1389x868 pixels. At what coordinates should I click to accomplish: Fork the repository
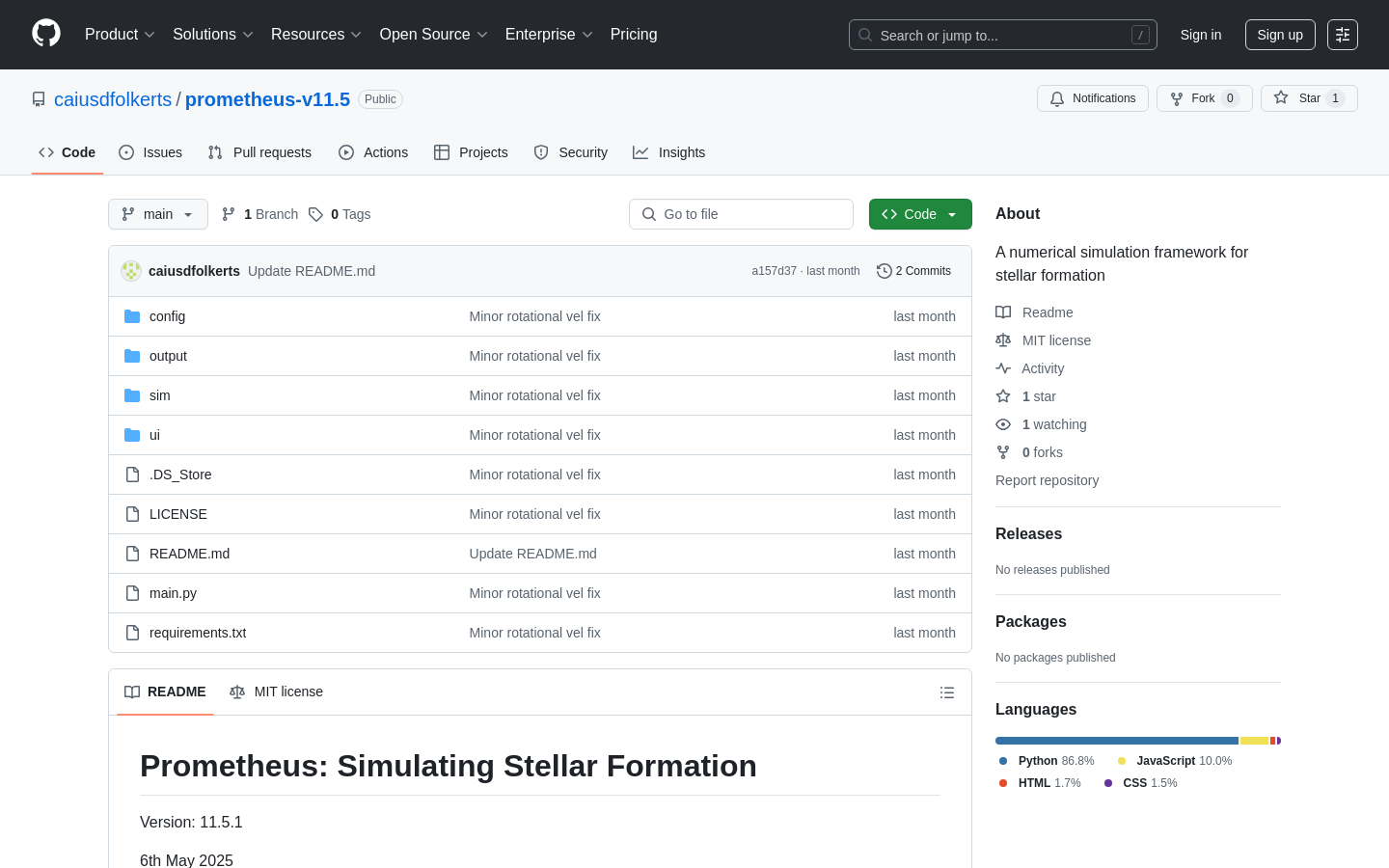(1204, 98)
